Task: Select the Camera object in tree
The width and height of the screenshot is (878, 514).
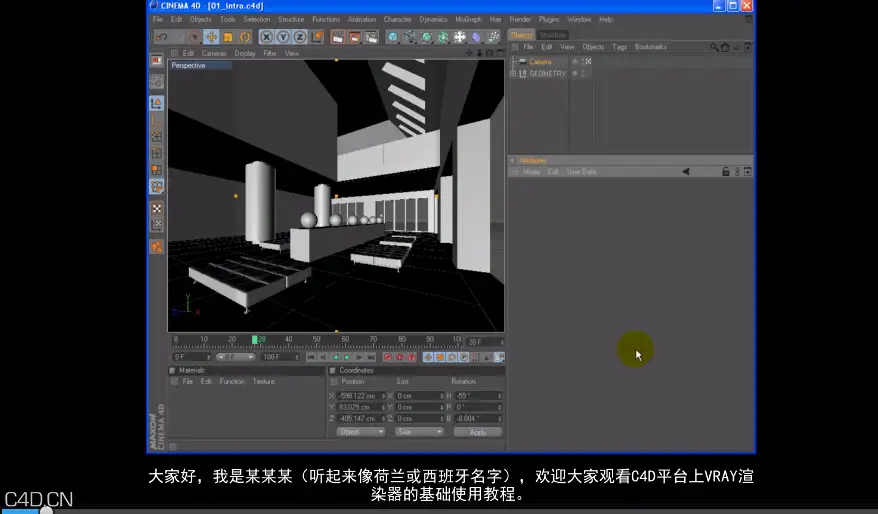Action: pos(540,62)
